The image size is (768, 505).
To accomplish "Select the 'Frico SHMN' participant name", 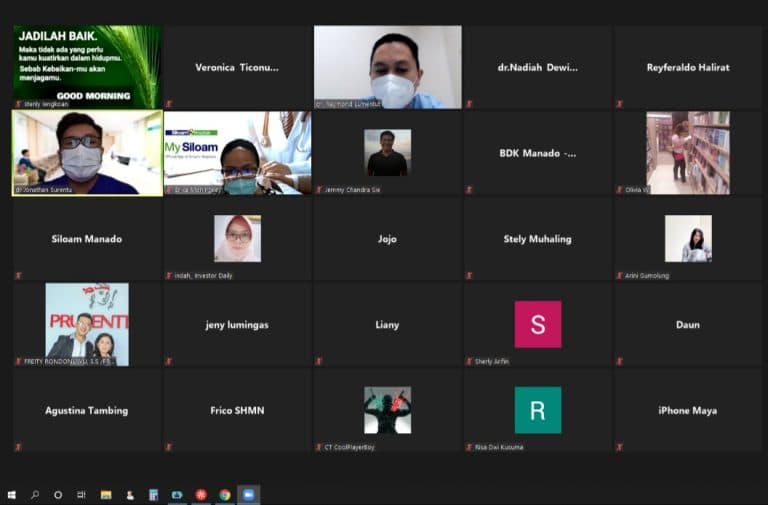I will click(x=237, y=410).
